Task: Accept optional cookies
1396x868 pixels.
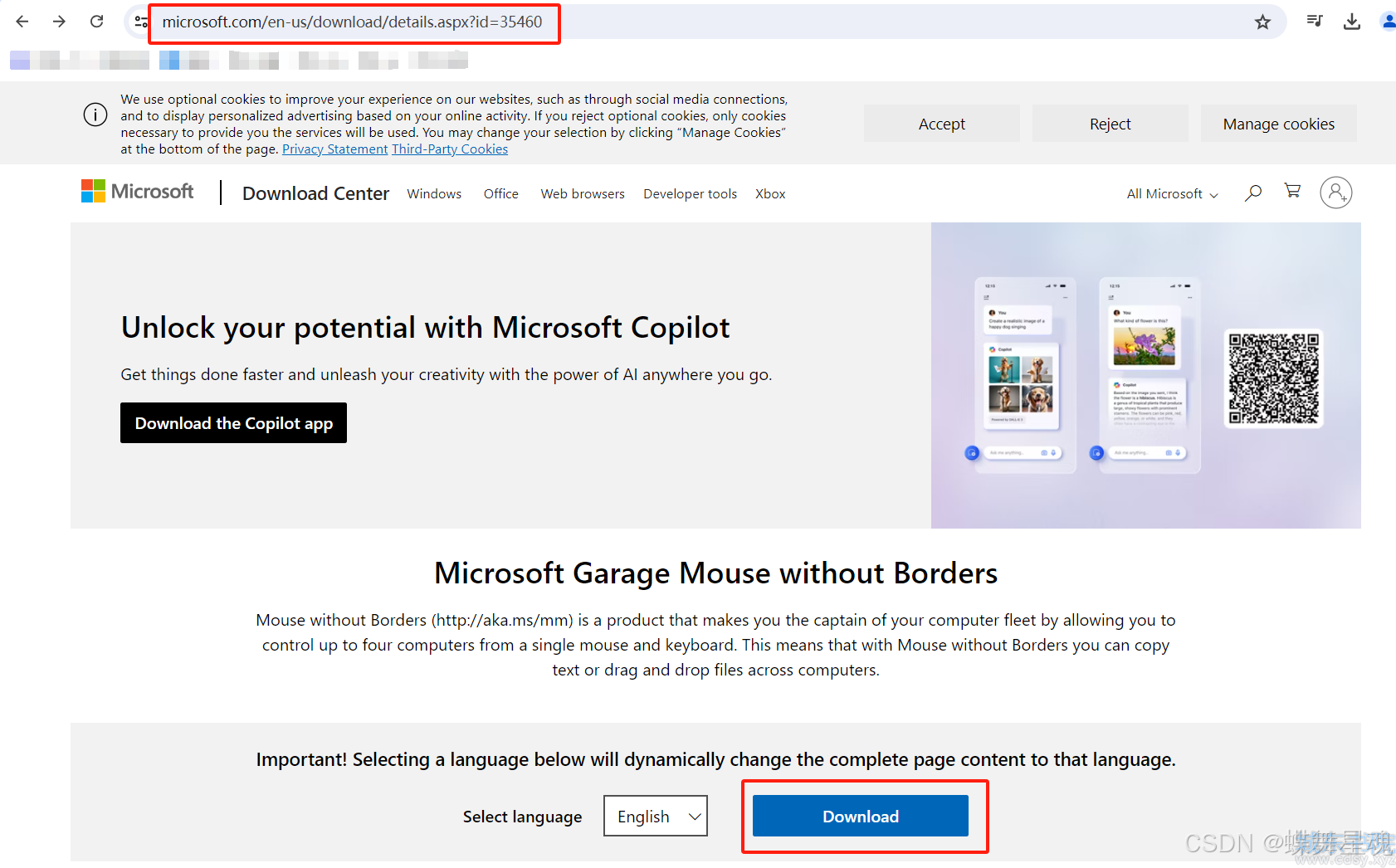Action: pos(942,124)
